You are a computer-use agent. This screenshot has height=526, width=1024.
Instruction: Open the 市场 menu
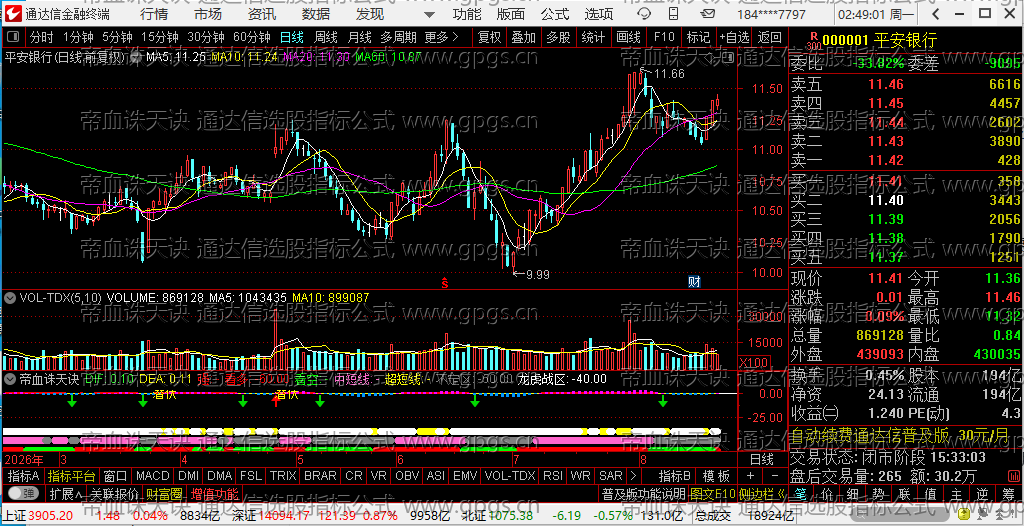coord(208,14)
